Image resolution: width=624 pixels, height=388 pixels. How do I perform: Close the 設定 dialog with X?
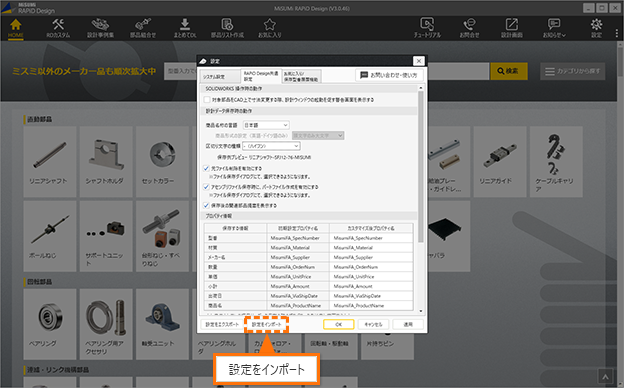(419, 61)
